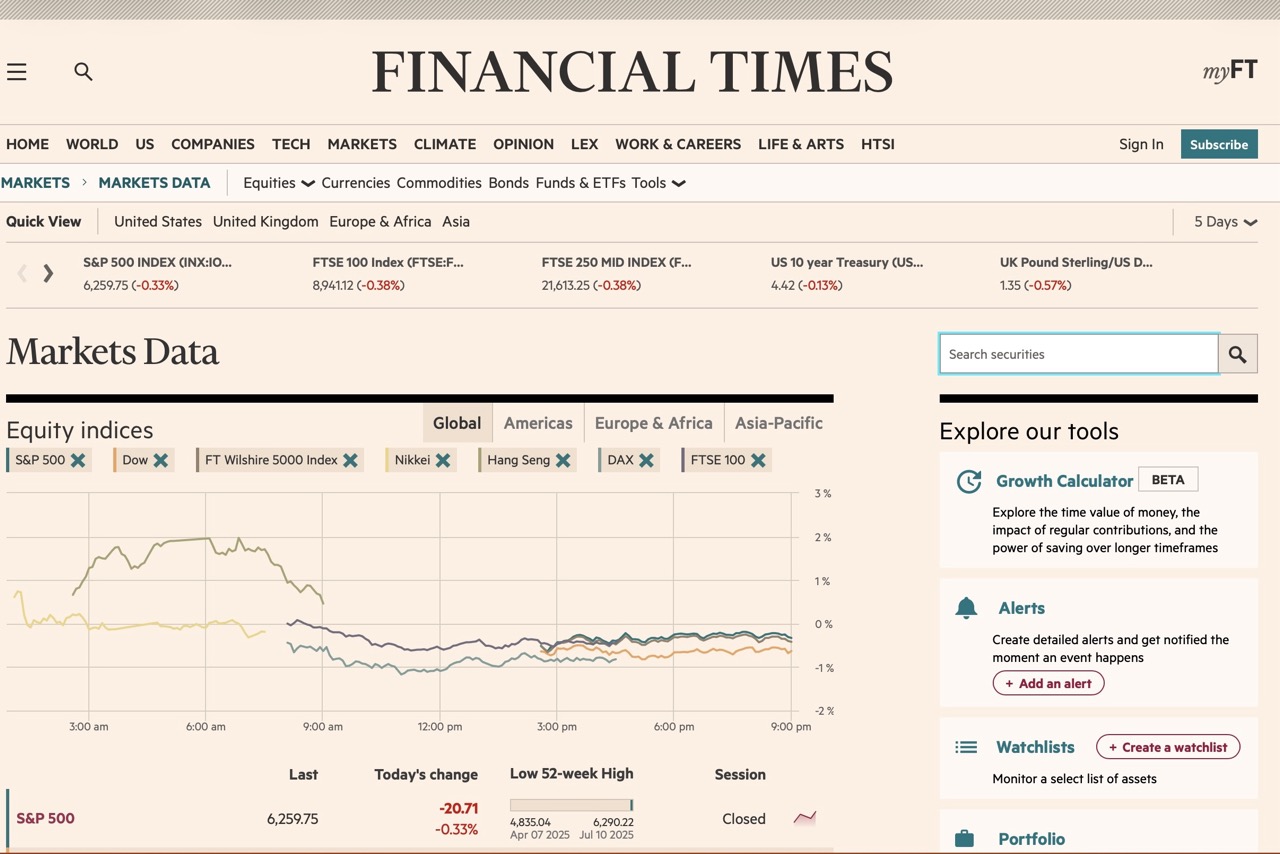Viewport: 1280px width, 854px height.
Task: Click the Subscribe button
Action: pos(1219,144)
